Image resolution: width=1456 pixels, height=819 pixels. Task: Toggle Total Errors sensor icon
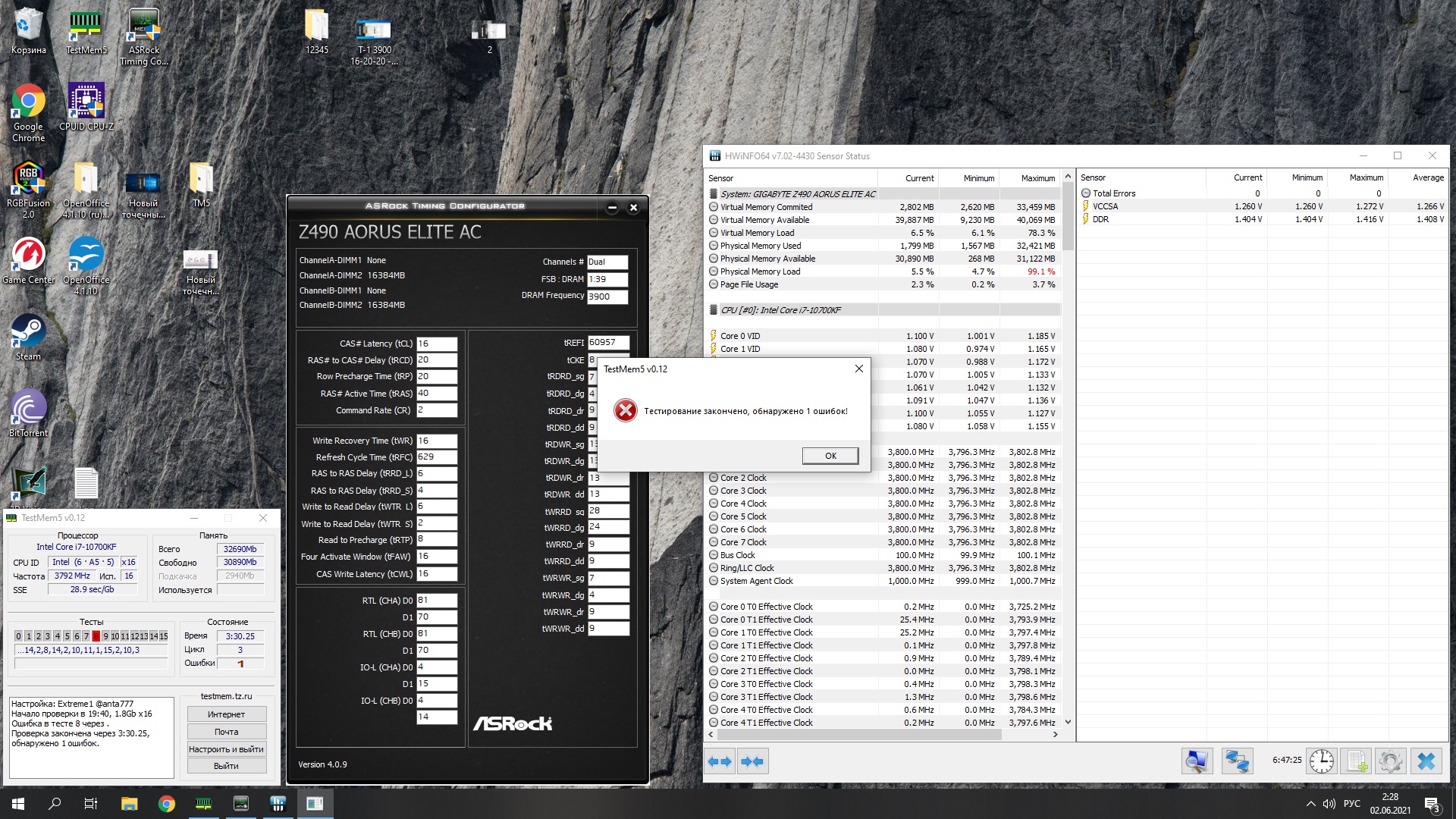click(1086, 193)
